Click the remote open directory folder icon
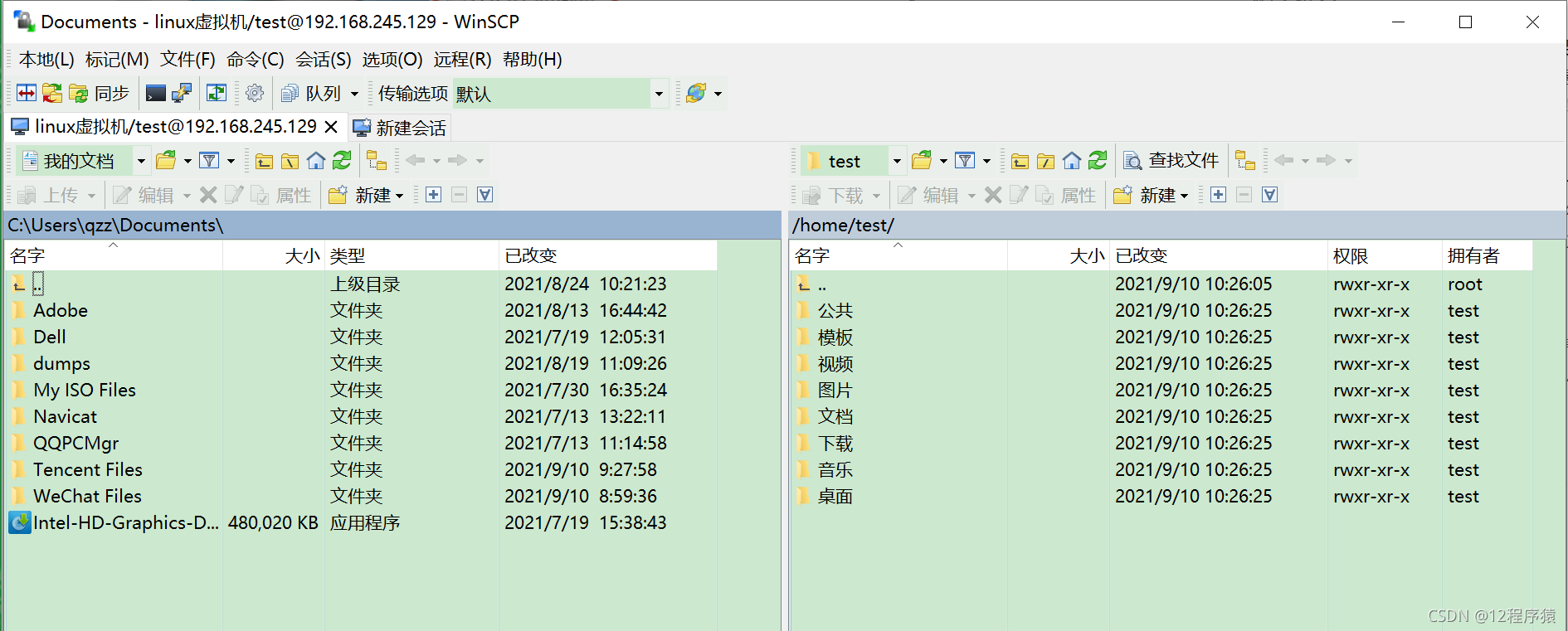This screenshot has height=631, width=1568. pos(923,160)
